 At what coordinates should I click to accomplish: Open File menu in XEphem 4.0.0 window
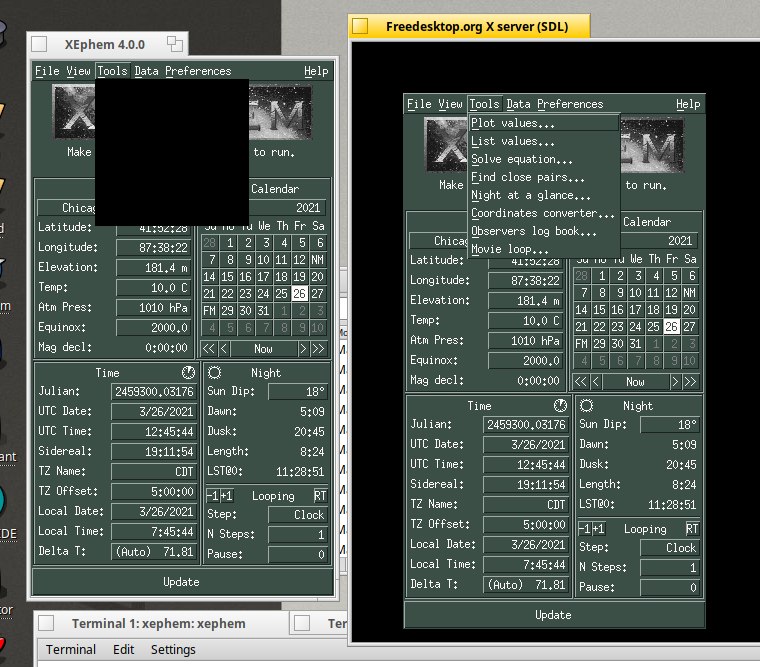pos(47,71)
